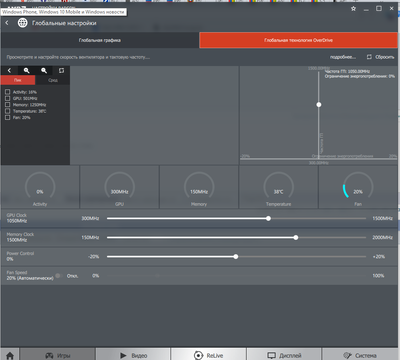Click the подробнее... link

click(343, 57)
